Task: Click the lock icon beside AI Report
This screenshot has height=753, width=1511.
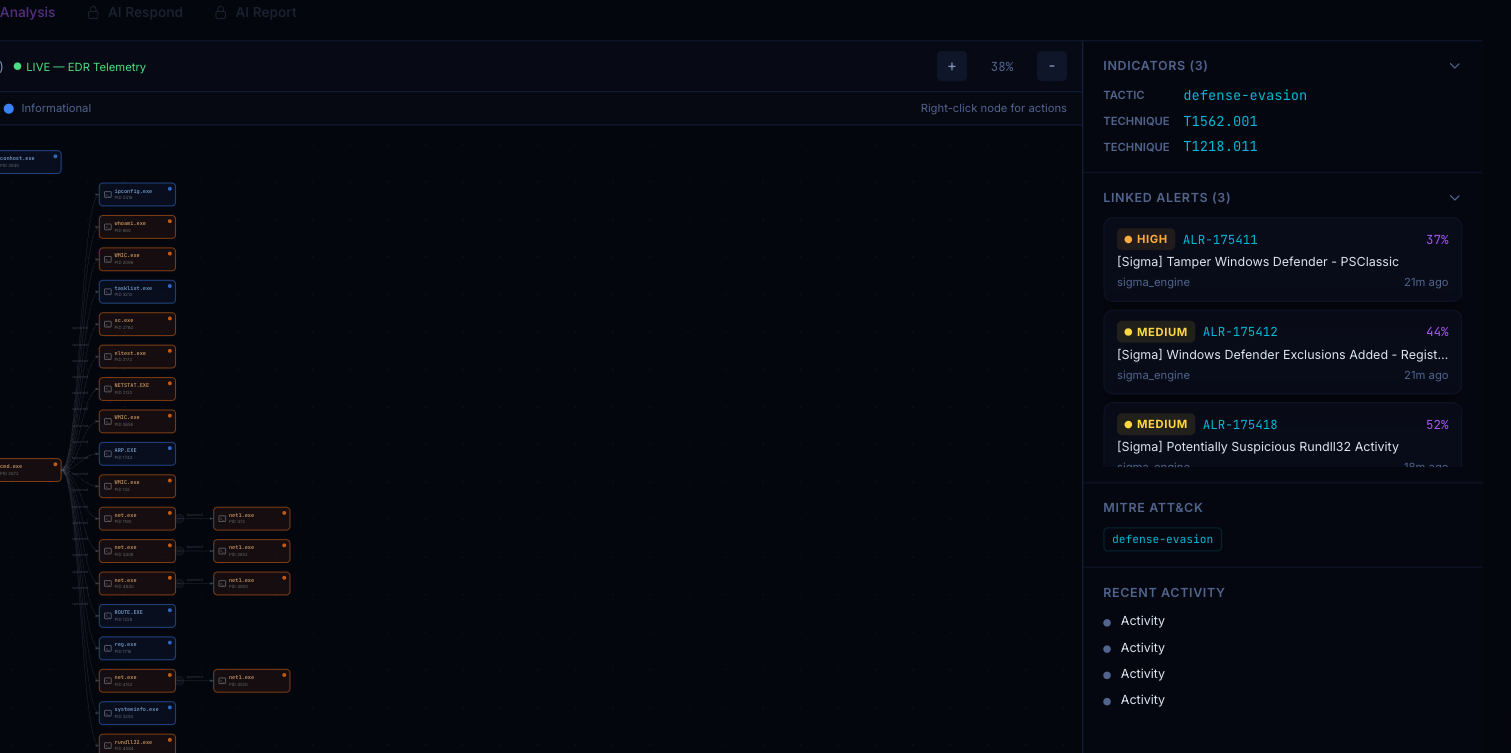Action: 220,13
